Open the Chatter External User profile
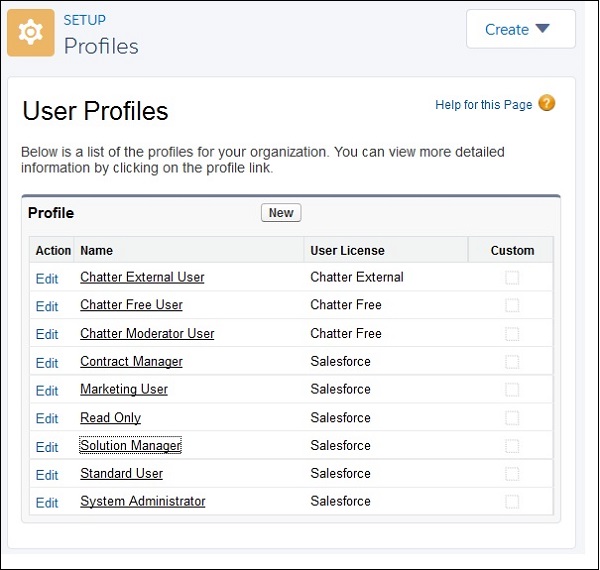 (x=142, y=278)
